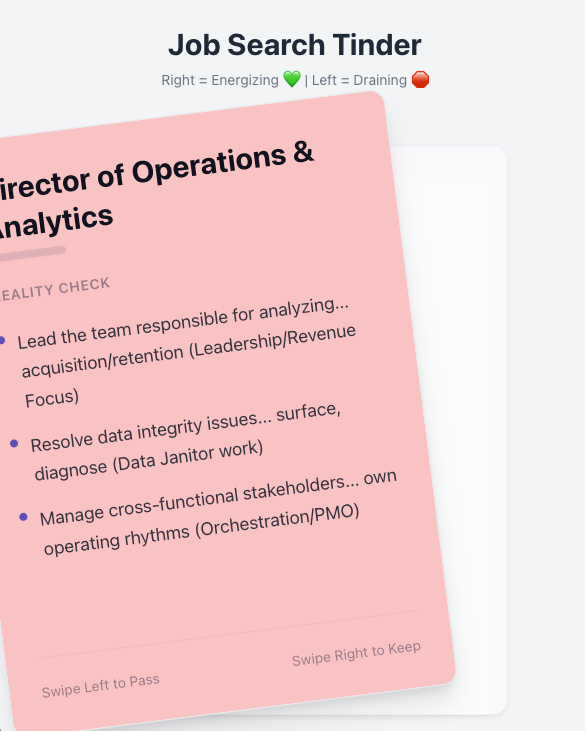Click the purple dot beside Manage cross-functional

point(23,517)
